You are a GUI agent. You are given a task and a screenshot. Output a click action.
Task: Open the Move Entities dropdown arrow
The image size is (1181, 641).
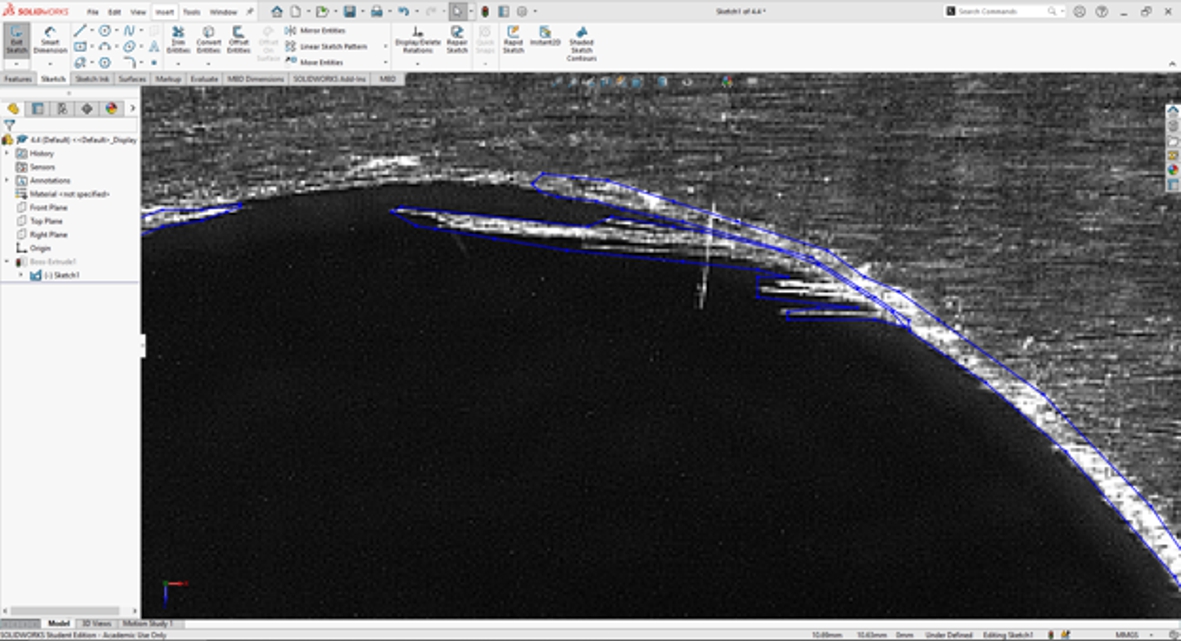385,63
